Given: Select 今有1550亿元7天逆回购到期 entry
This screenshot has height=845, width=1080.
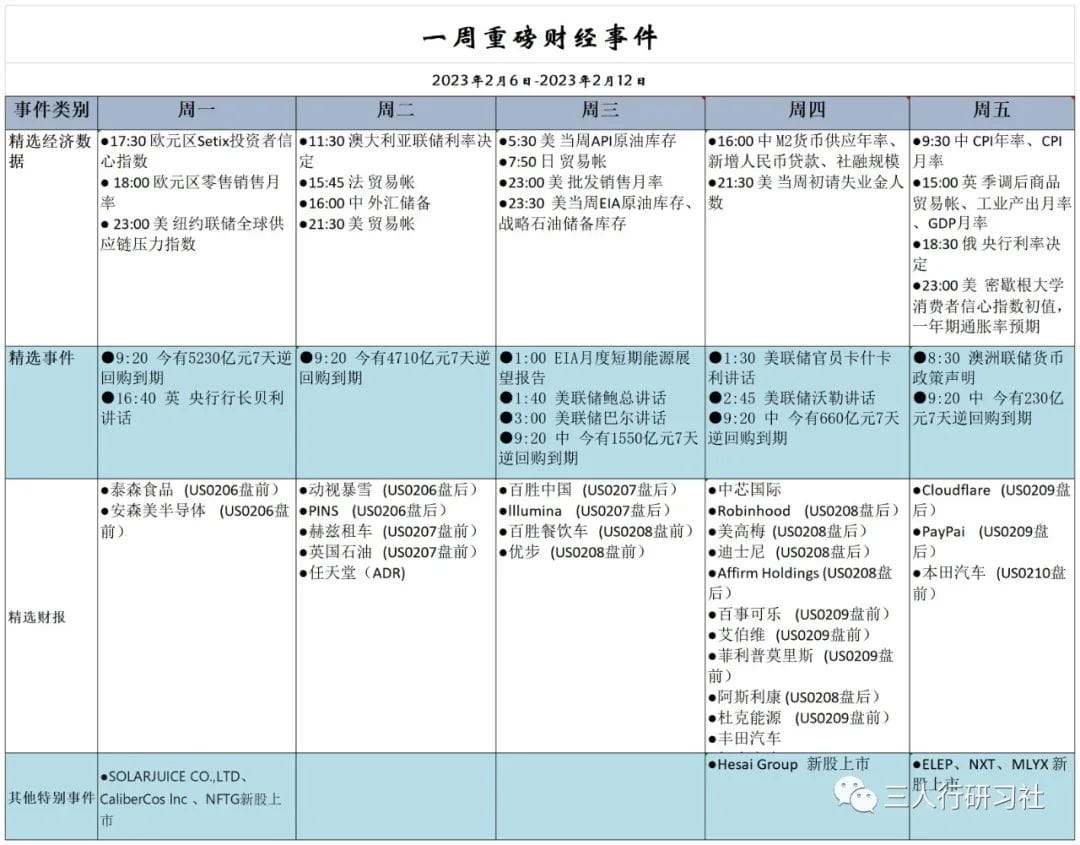Looking at the screenshot, I should 599,448.
